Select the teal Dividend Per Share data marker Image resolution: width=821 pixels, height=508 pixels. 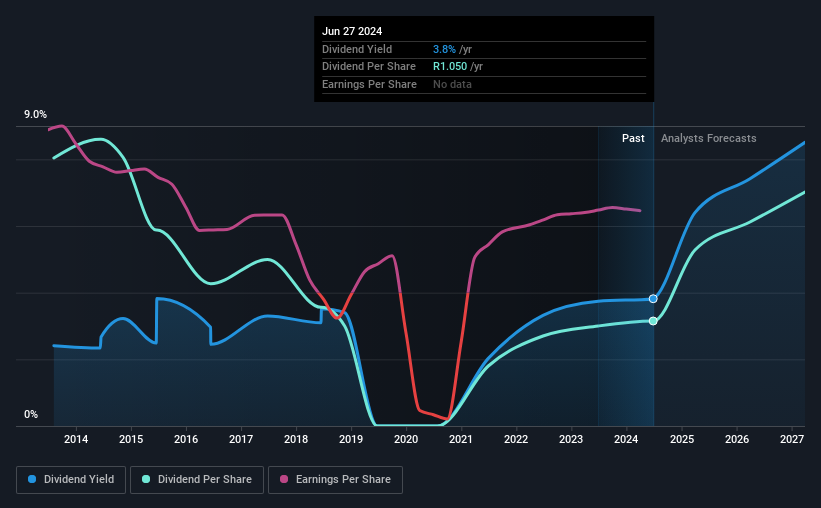[653, 321]
